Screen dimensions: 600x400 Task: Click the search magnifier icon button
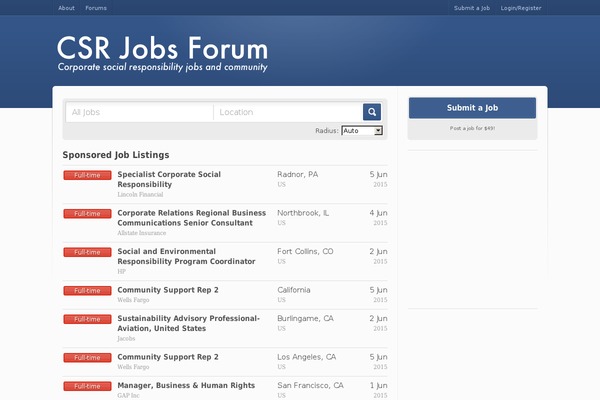(372, 112)
